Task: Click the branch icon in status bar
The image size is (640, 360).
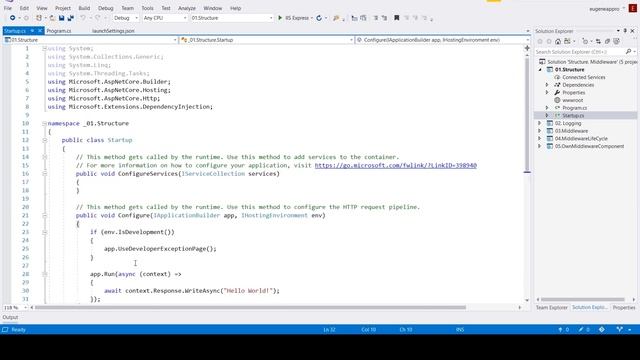Action: point(620,329)
